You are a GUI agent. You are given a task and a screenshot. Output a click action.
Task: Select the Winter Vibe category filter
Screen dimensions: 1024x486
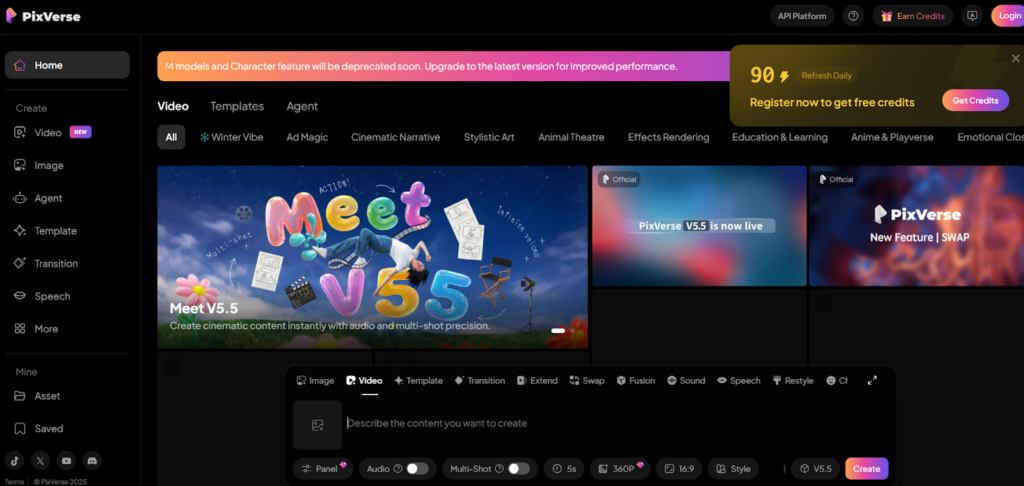click(x=231, y=137)
